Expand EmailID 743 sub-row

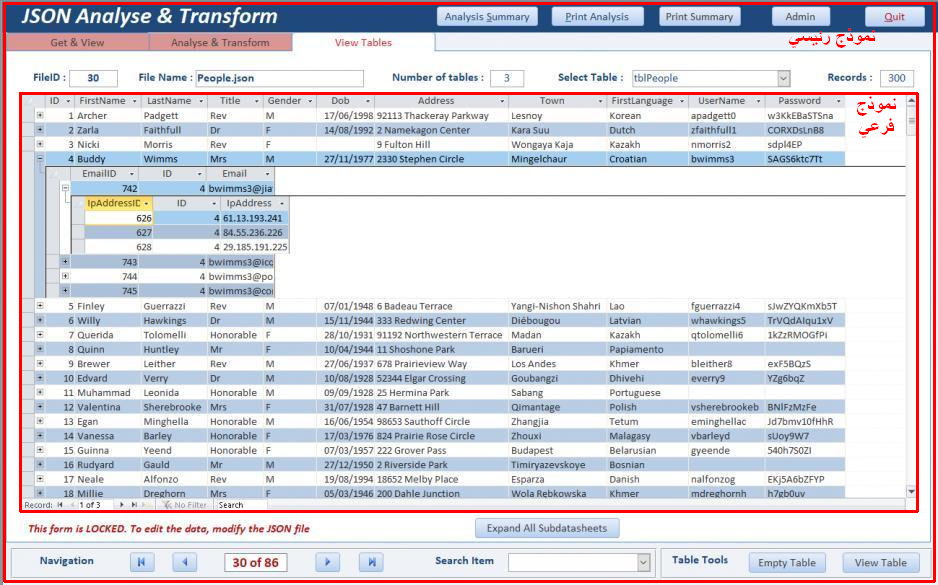(65, 262)
